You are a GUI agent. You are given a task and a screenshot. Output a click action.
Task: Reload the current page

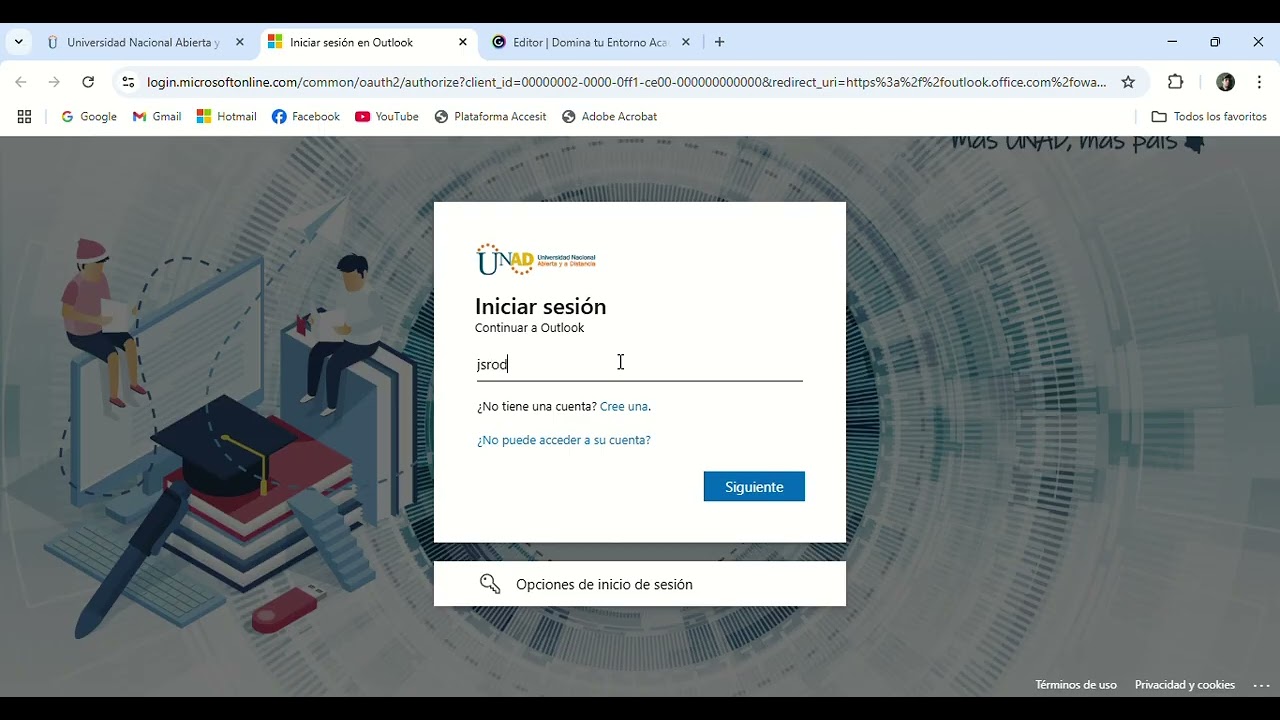pos(88,82)
